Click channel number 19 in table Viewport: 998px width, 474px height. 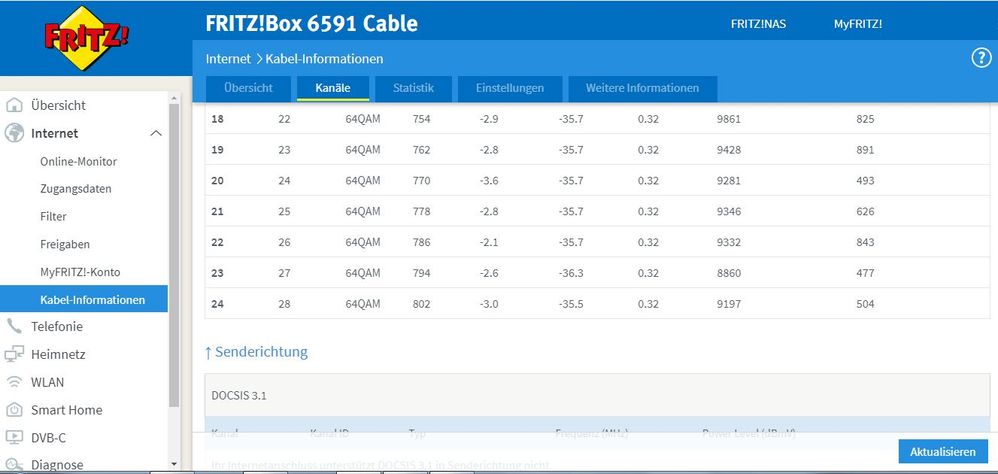[217, 150]
